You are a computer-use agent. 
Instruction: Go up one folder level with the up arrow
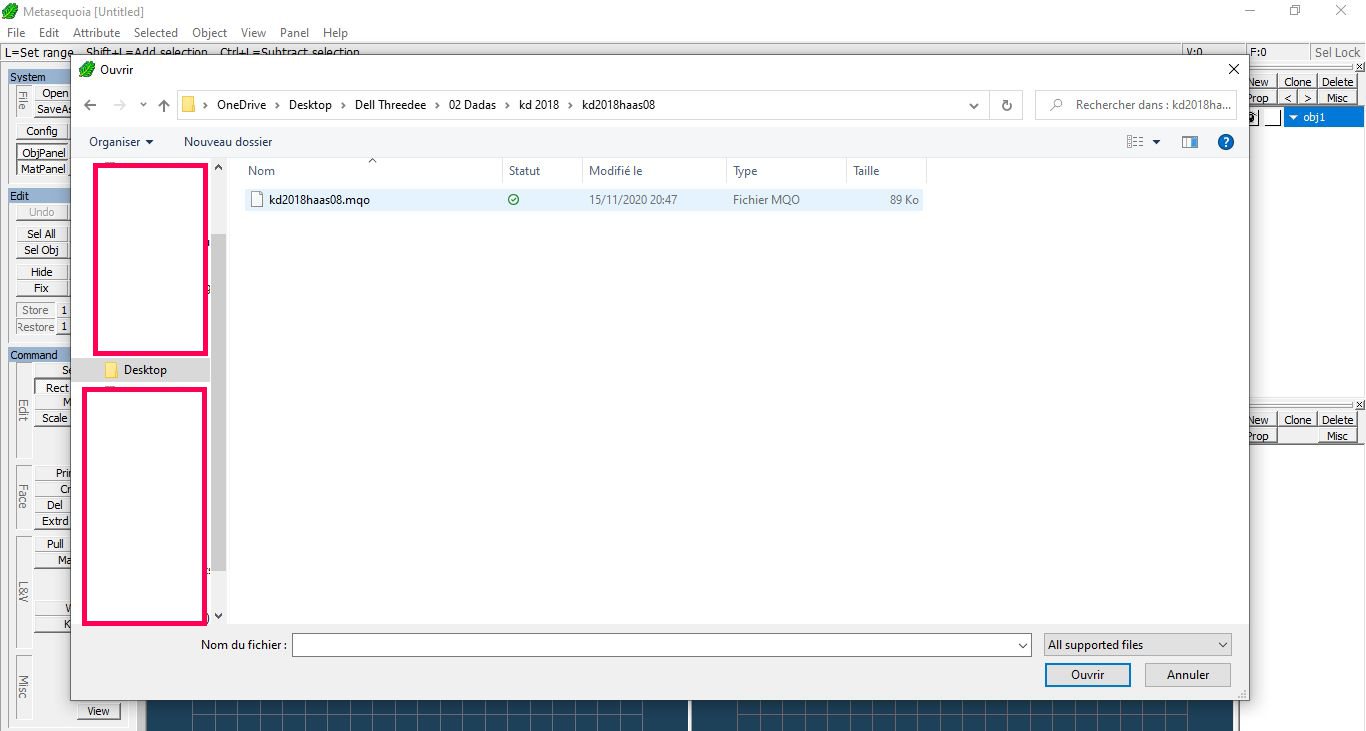[164, 105]
